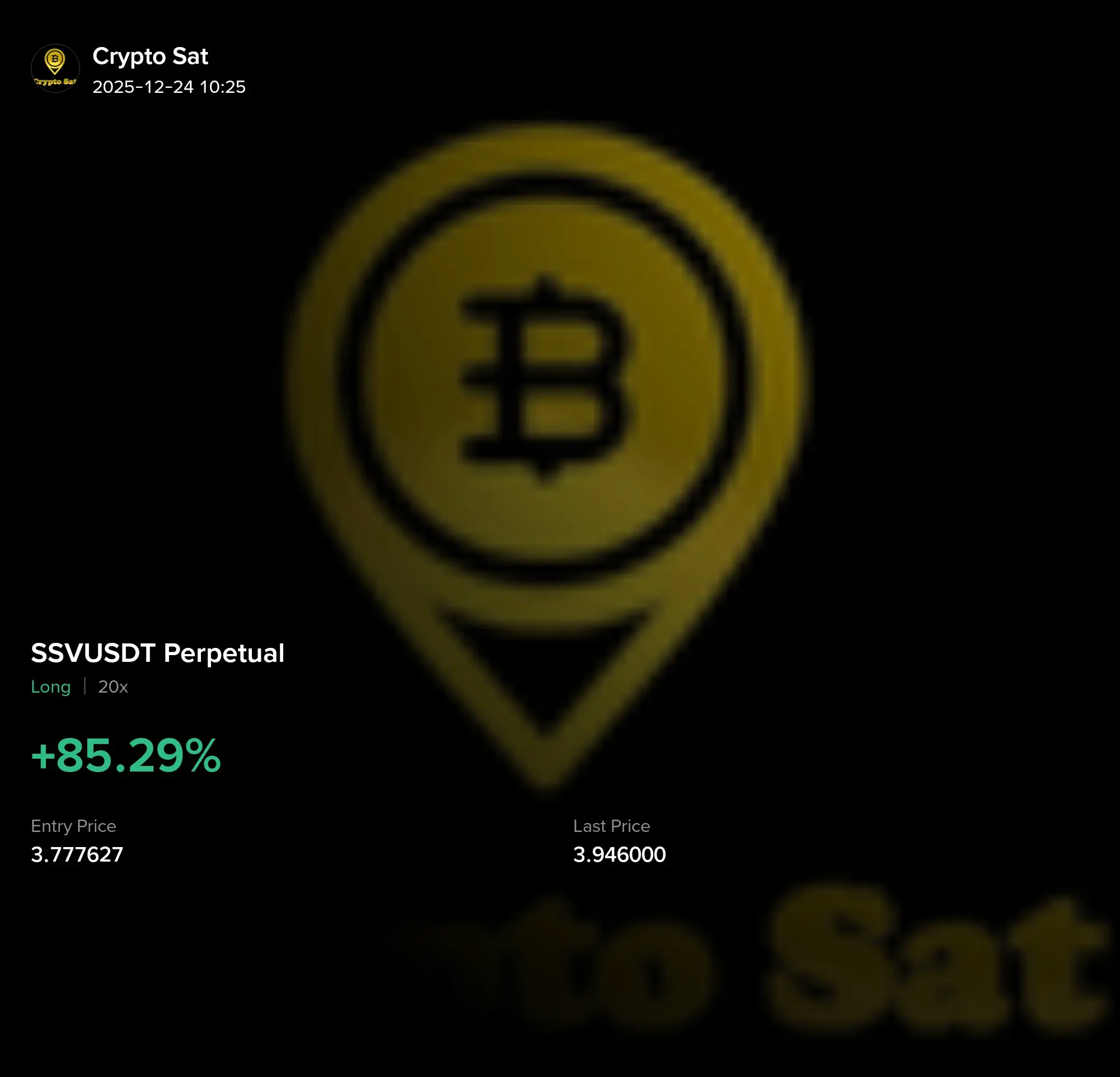The width and height of the screenshot is (1120, 1077).
Task: Click the Last Price label
Action: 611,826
